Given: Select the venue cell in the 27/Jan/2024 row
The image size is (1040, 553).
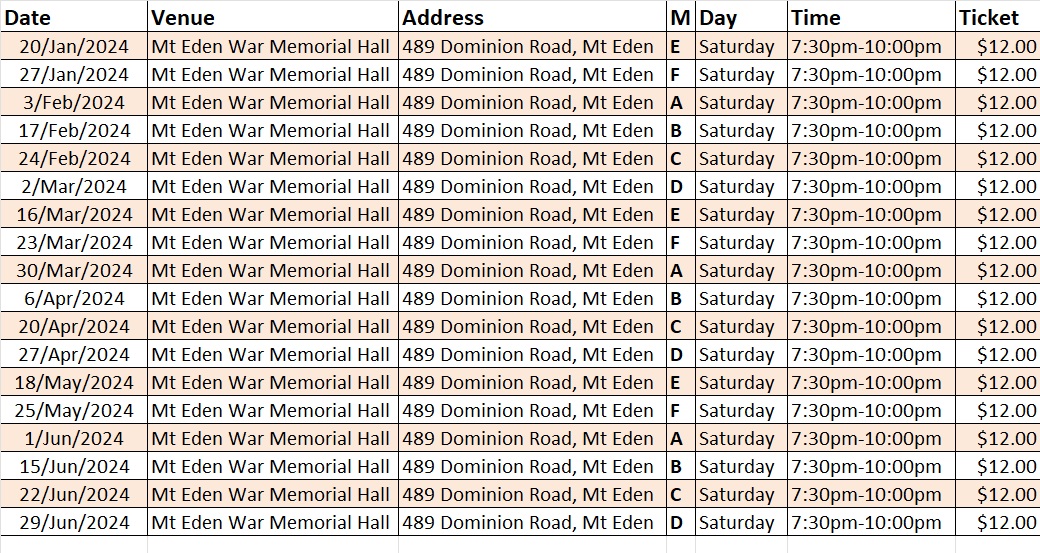Looking at the screenshot, I should click(x=271, y=74).
